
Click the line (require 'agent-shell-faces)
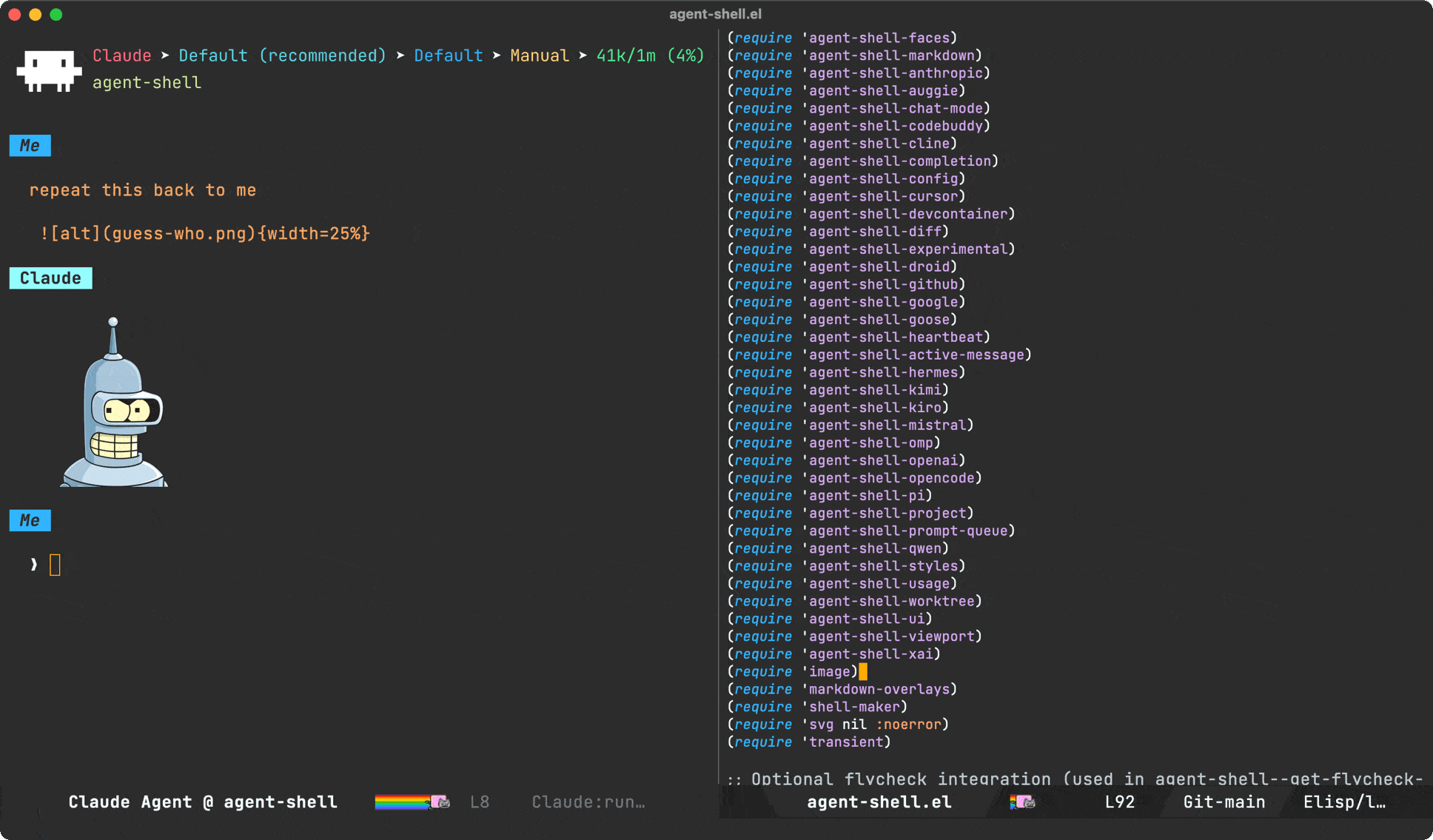pyautogui.click(x=842, y=38)
